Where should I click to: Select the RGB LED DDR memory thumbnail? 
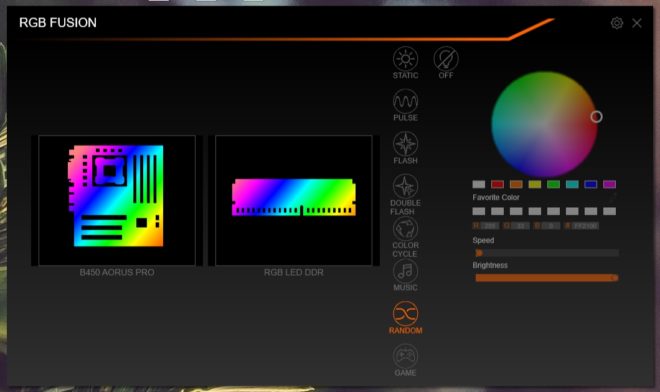coord(294,200)
